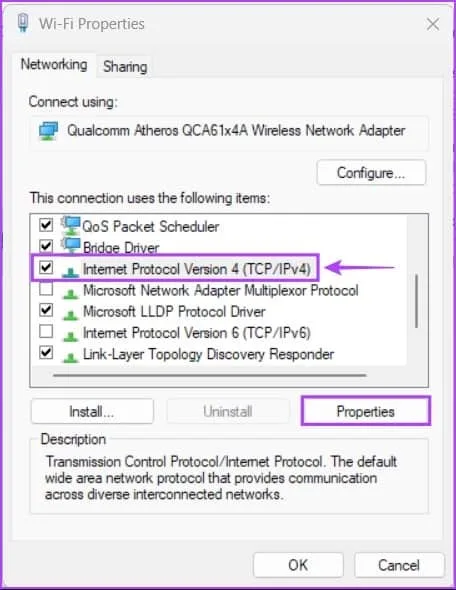Open Properties for the selected item
Viewport: 456px width, 590px height.
point(366,411)
